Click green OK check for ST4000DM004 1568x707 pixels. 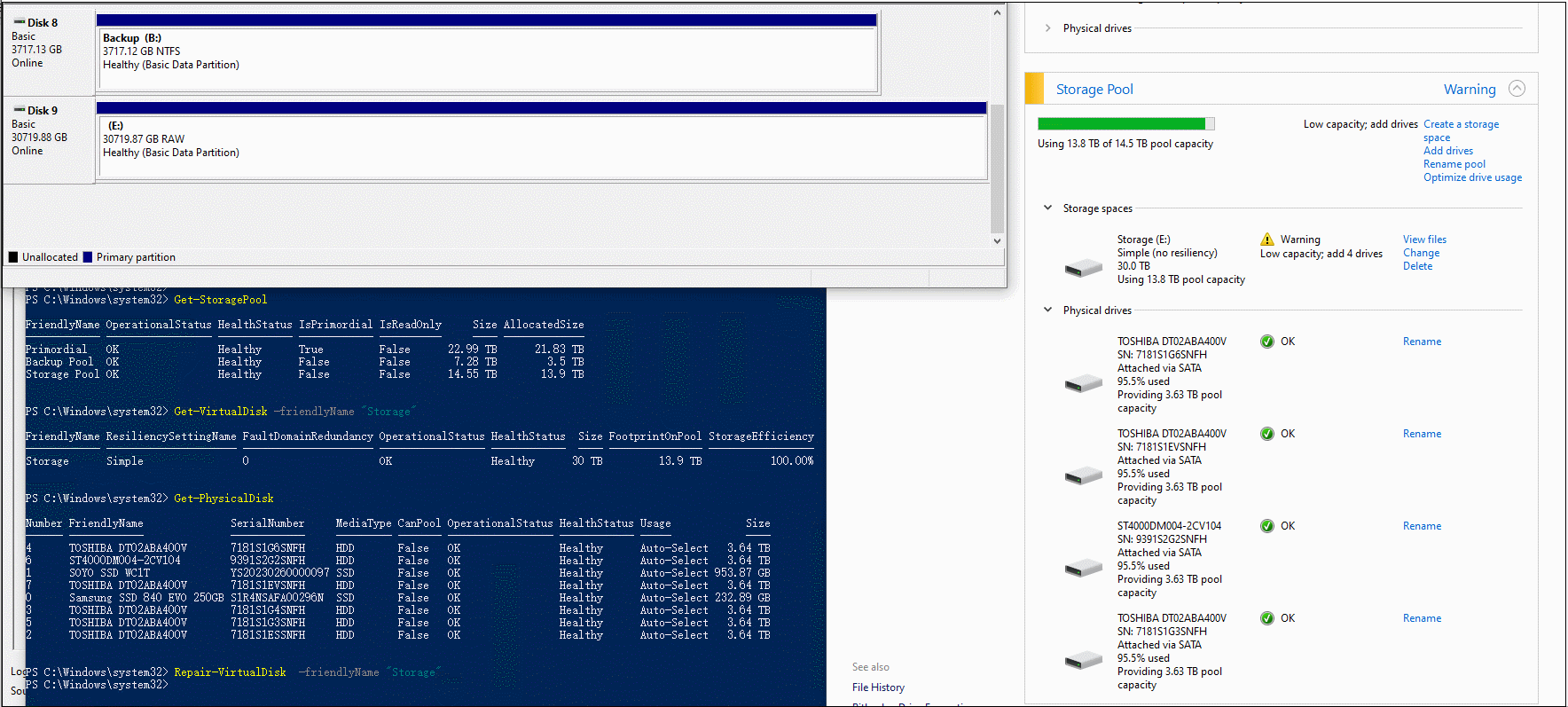(1267, 526)
